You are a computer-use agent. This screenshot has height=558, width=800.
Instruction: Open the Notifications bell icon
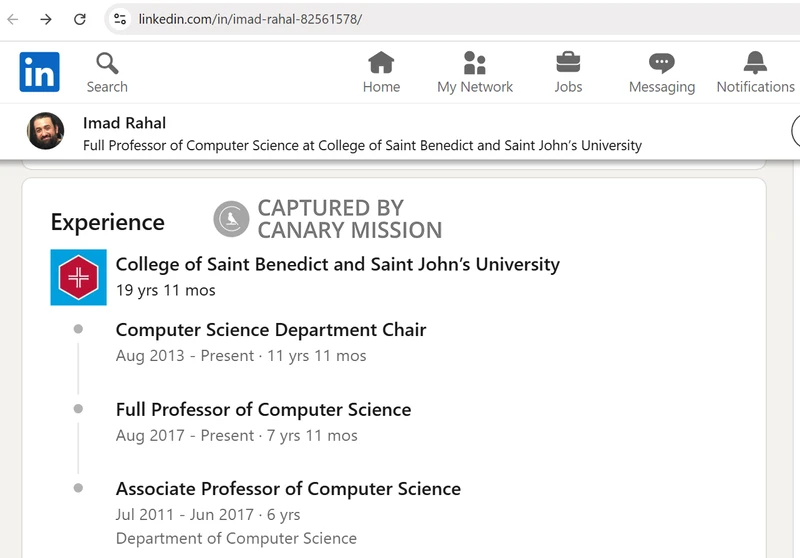[755, 63]
